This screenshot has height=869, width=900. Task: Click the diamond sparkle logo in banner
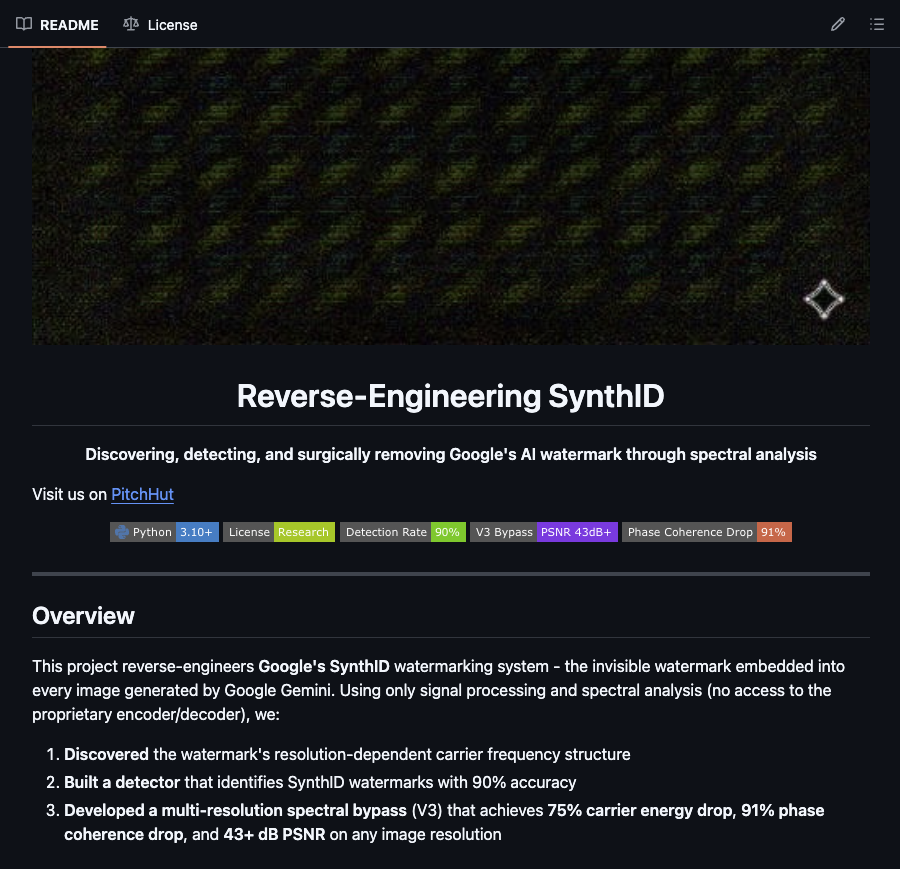point(824,299)
